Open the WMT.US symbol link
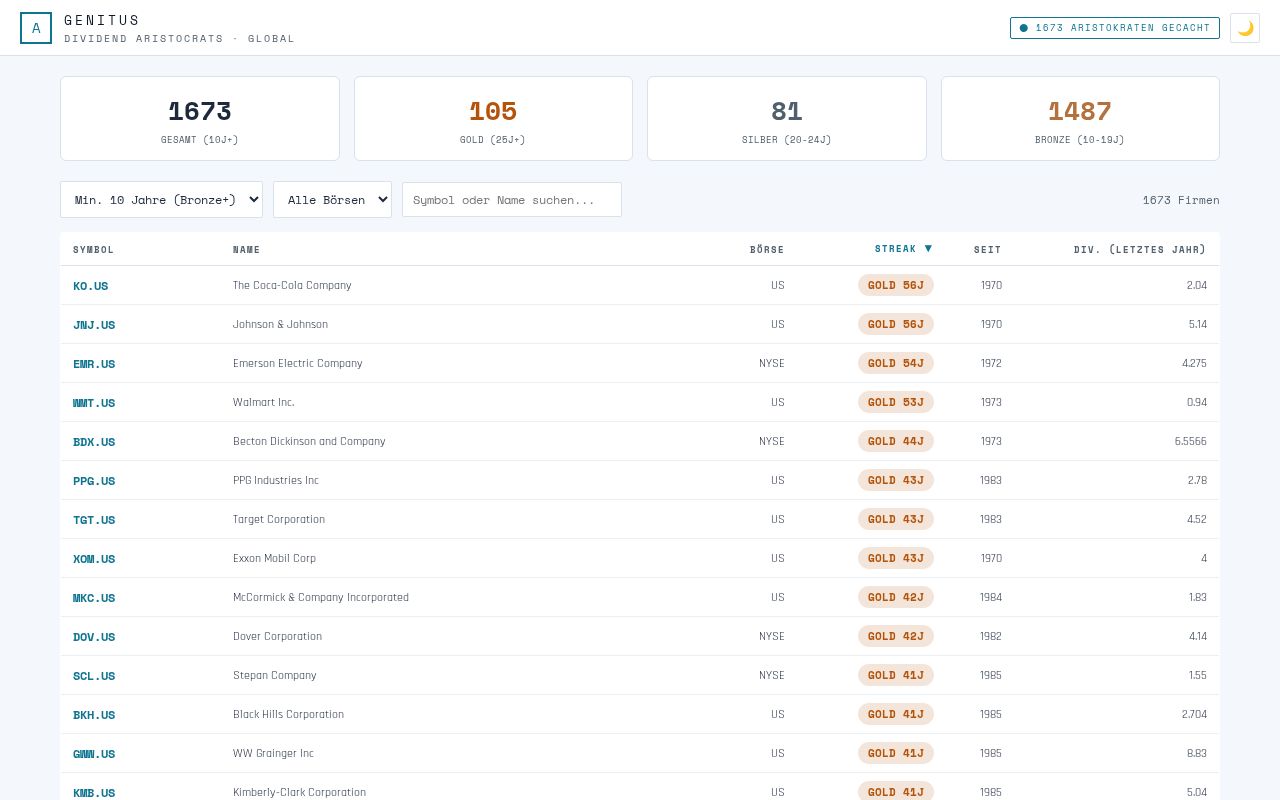 pos(94,403)
